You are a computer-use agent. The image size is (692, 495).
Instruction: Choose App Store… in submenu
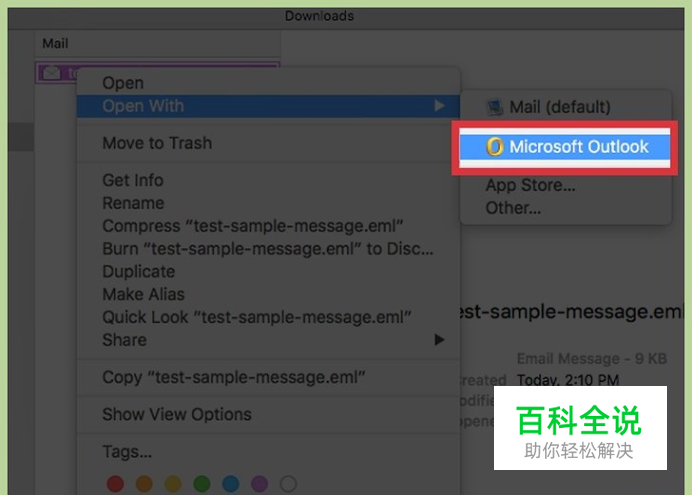click(x=565, y=185)
